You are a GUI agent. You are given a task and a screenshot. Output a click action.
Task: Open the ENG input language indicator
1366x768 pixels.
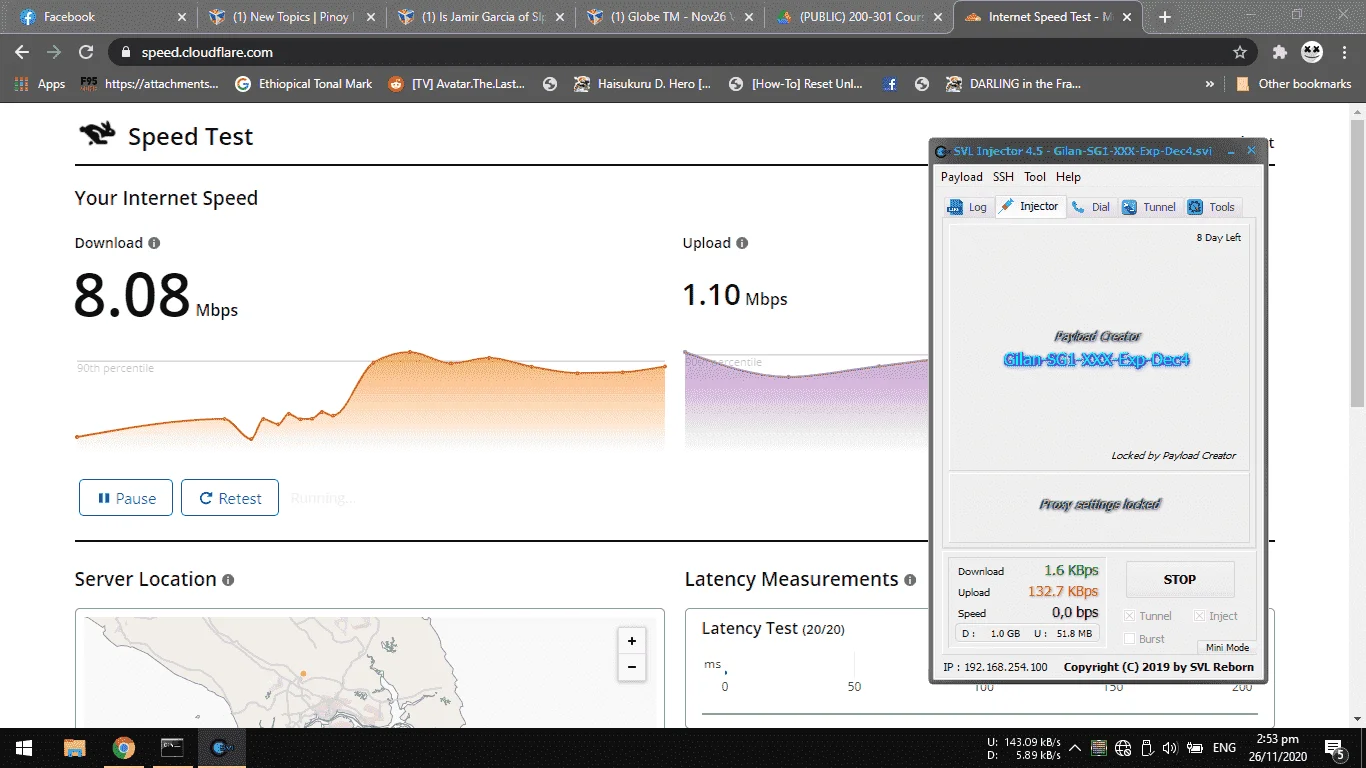(x=1224, y=748)
